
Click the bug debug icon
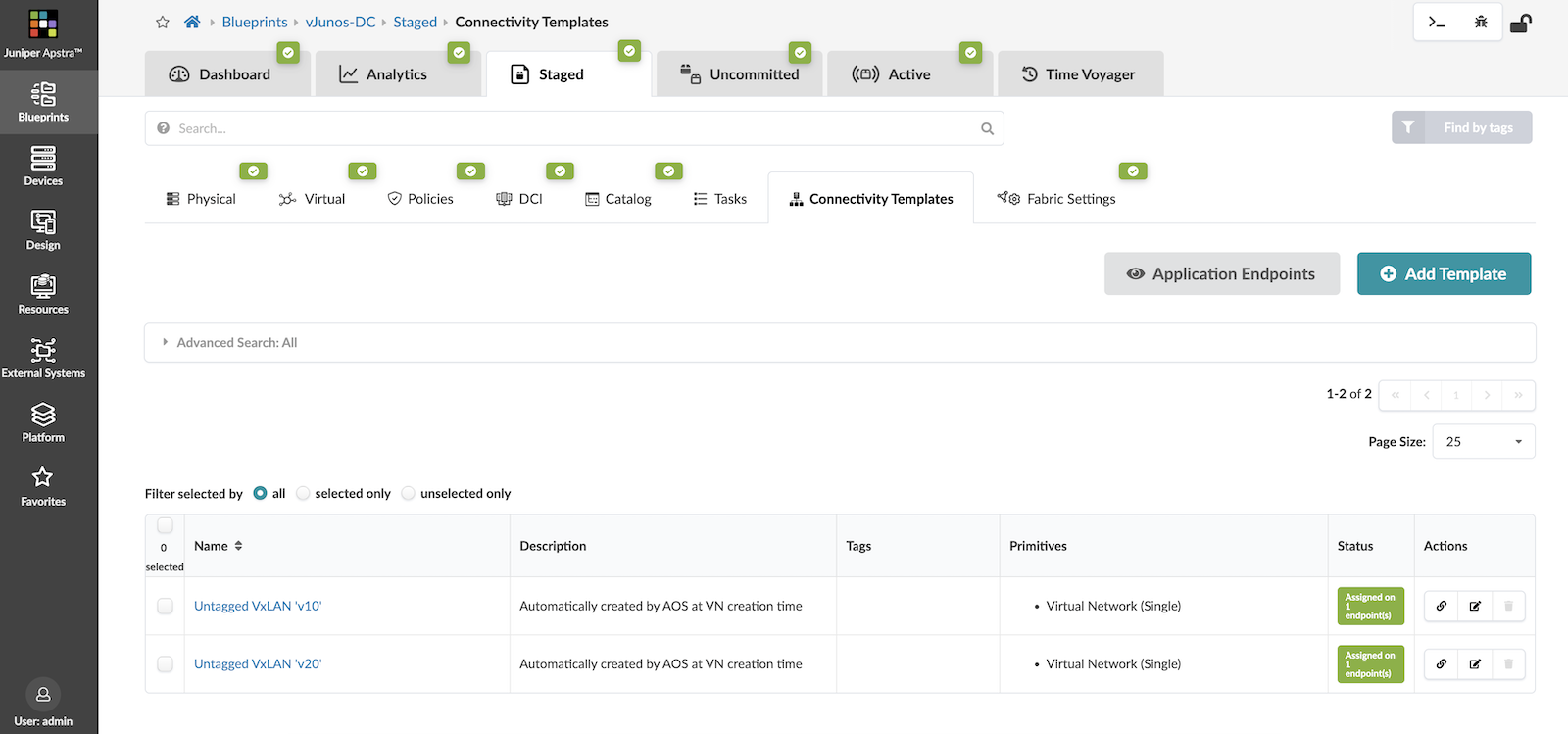tap(1481, 22)
